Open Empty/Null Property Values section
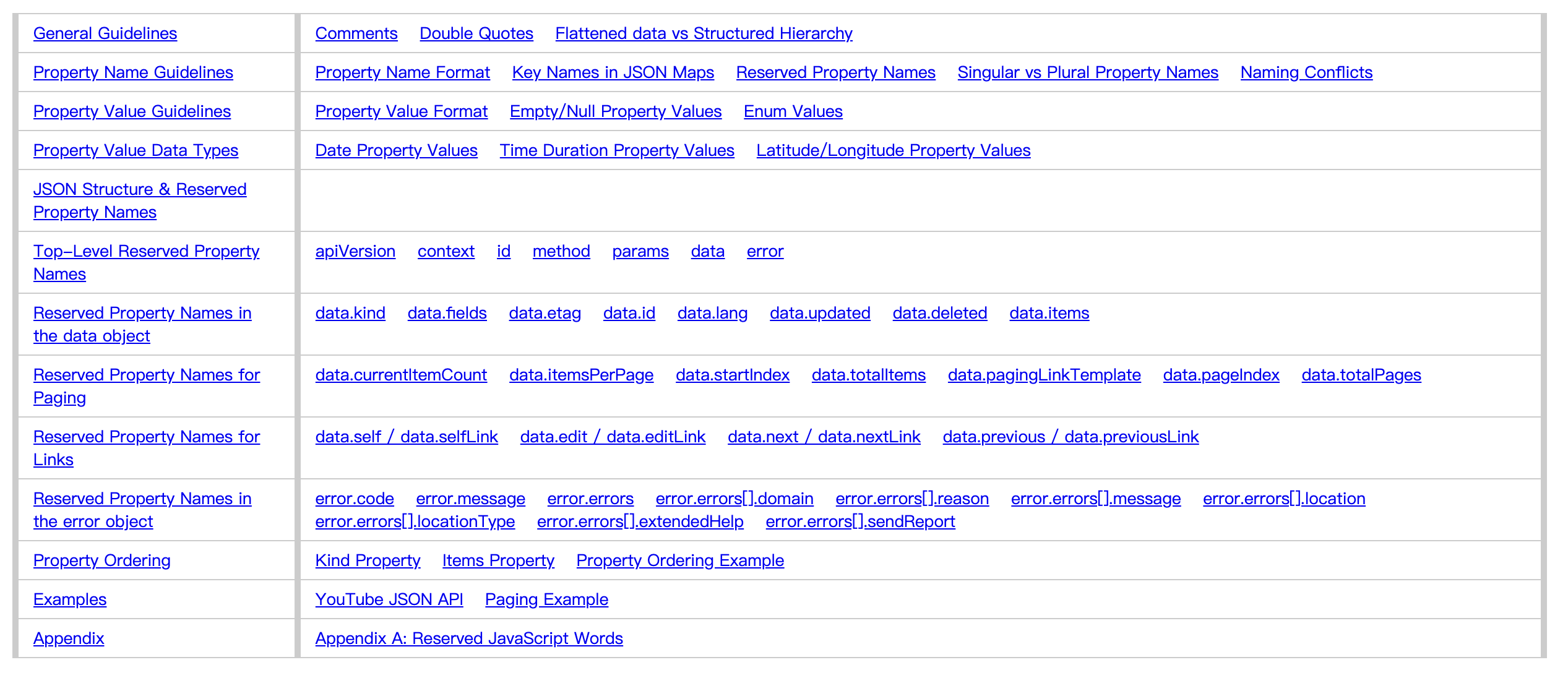Screen dimensions: 1568x678 point(615,111)
